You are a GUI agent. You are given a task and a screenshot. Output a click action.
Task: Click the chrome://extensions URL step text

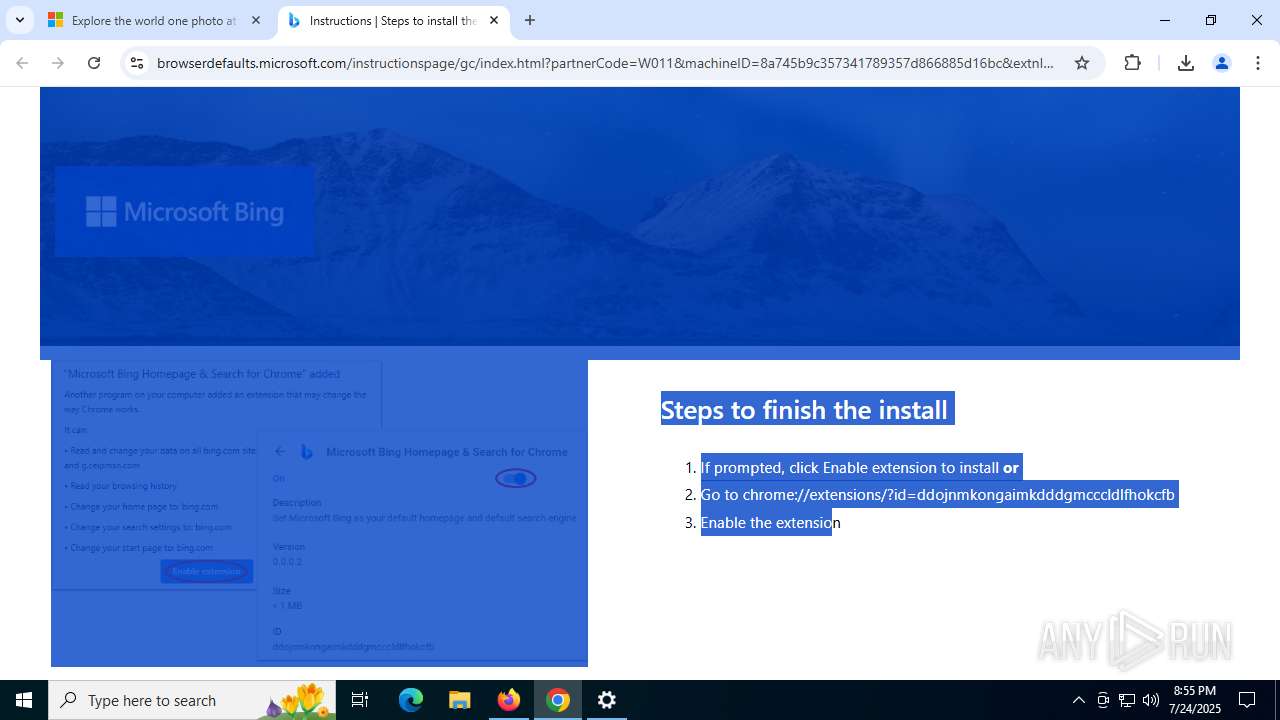click(938, 495)
